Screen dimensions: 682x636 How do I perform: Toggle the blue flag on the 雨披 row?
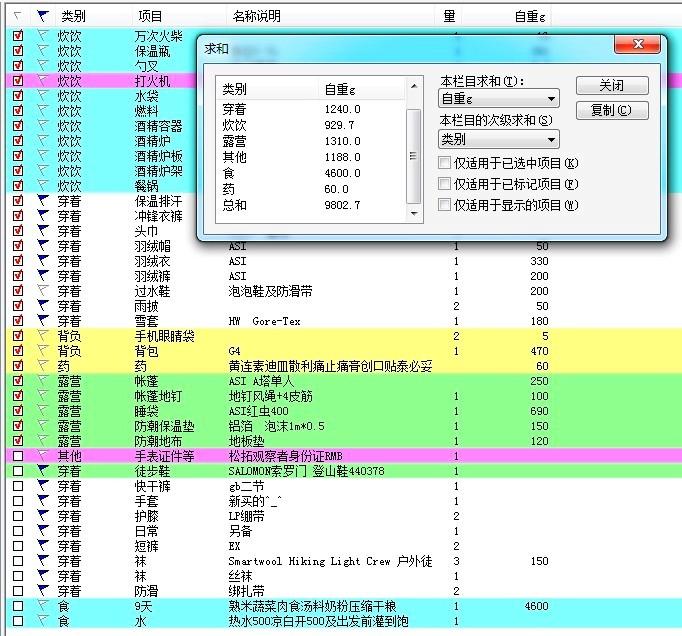(x=42, y=306)
